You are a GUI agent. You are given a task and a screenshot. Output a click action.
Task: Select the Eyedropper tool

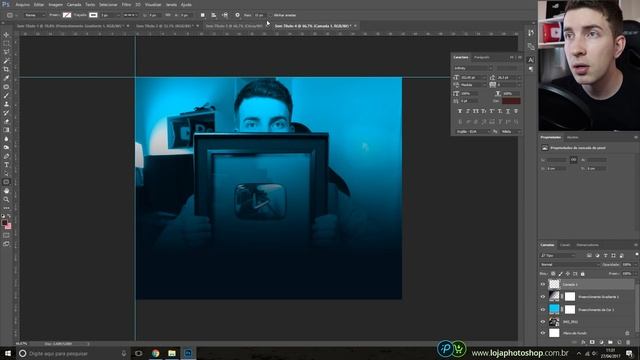[x=6, y=78]
